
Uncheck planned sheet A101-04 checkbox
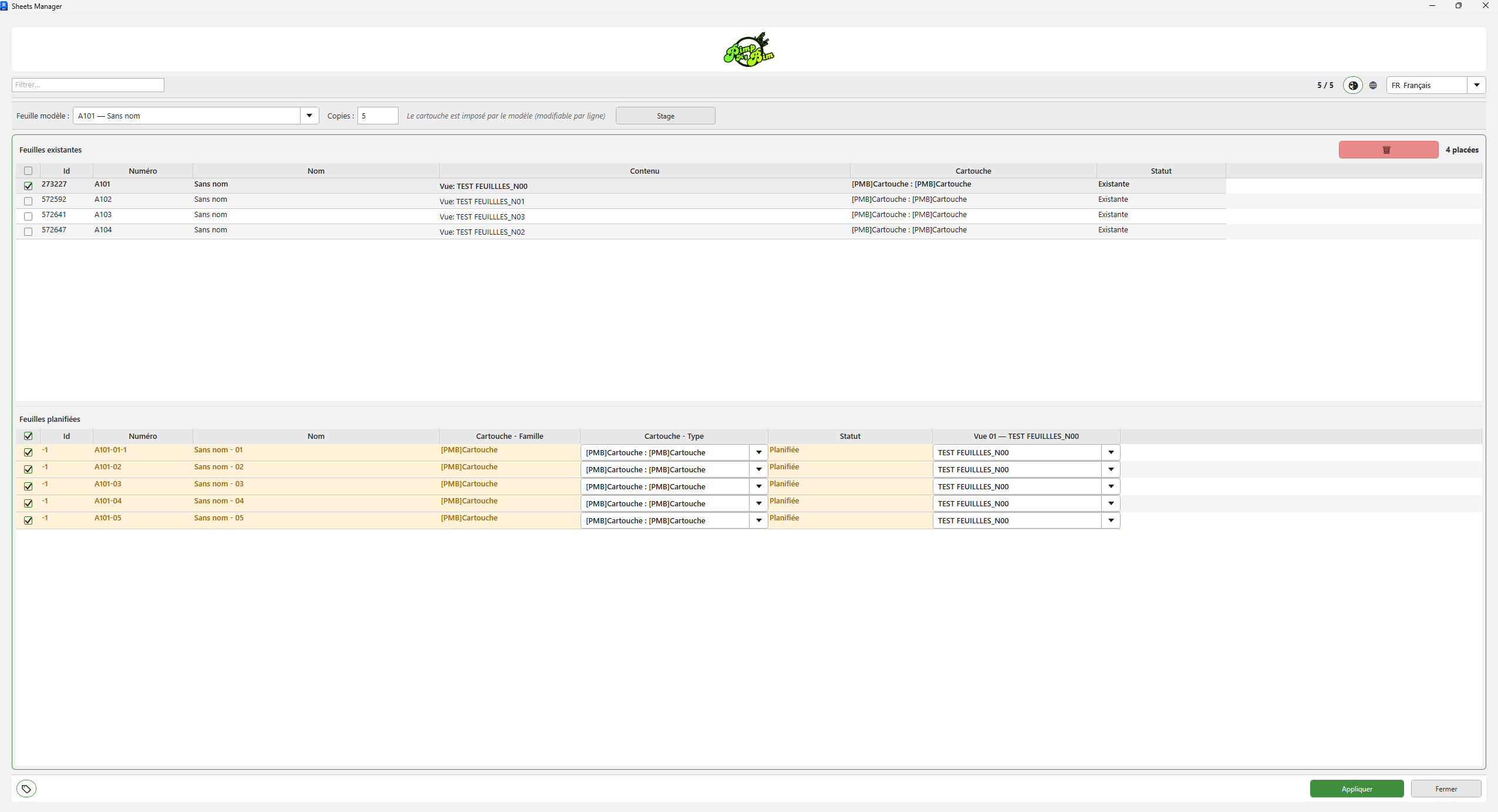click(x=28, y=503)
